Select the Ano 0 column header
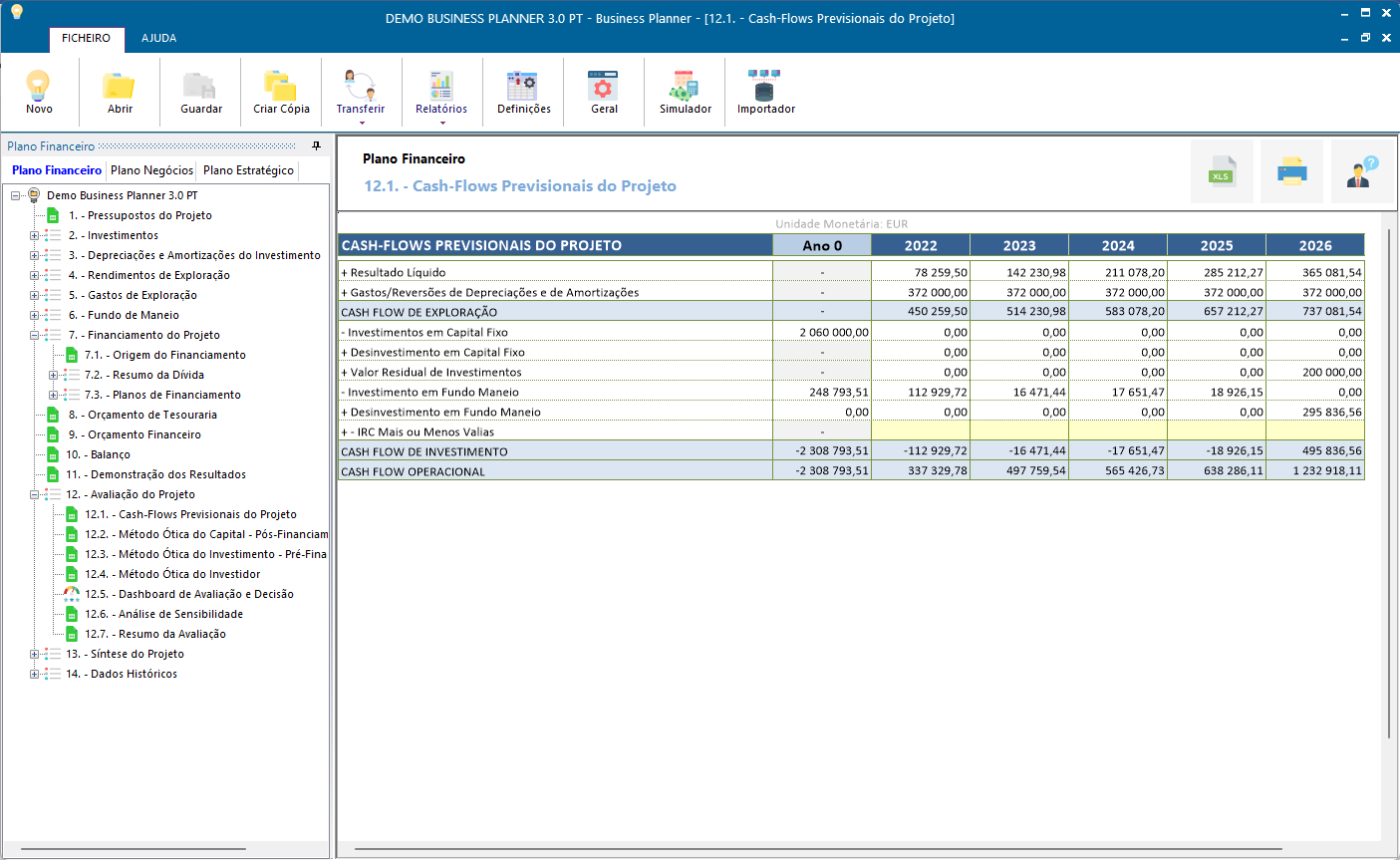The height and width of the screenshot is (860, 1400). pyautogui.click(x=822, y=245)
